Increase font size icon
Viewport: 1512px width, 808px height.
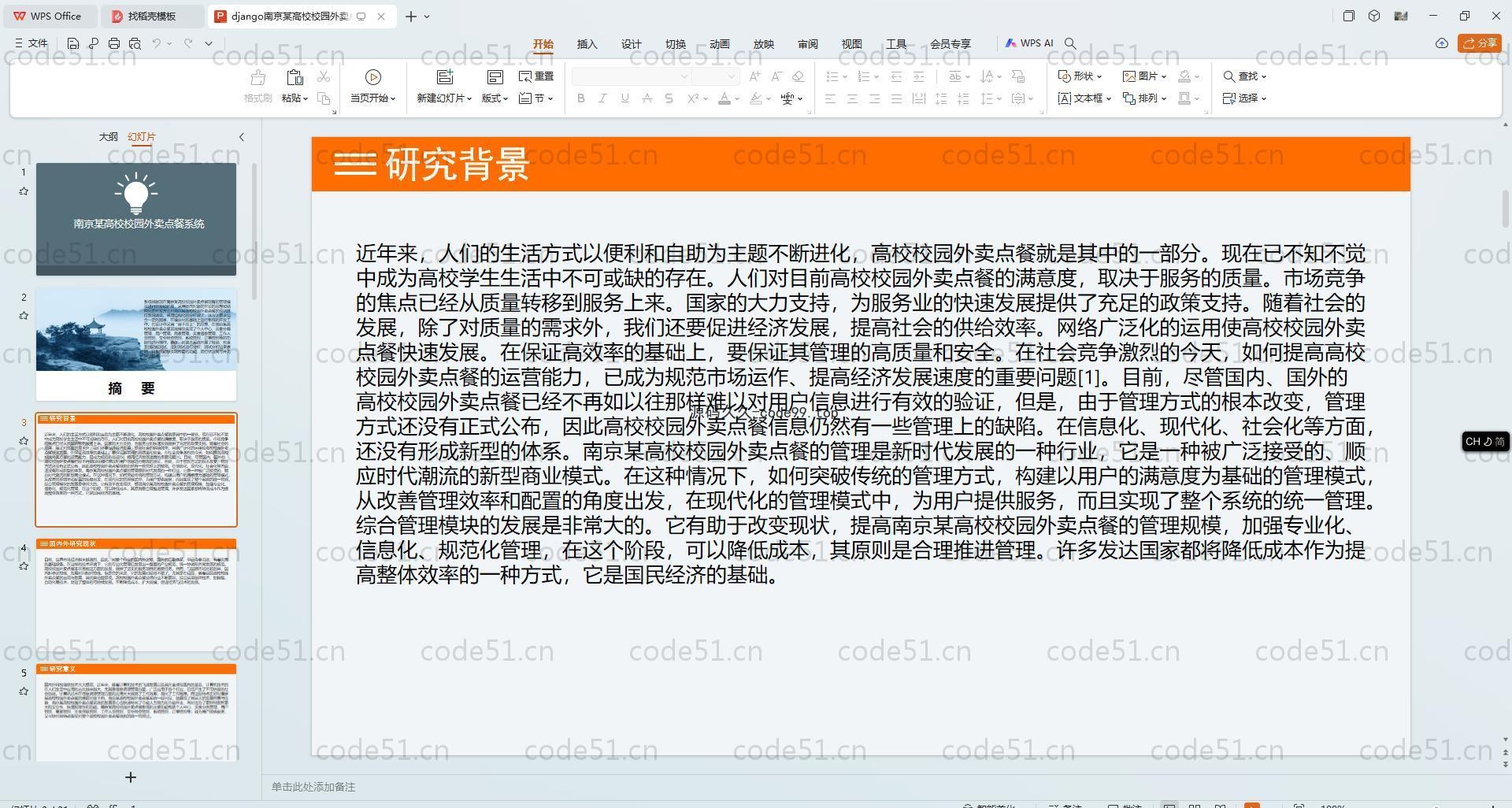point(755,76)
